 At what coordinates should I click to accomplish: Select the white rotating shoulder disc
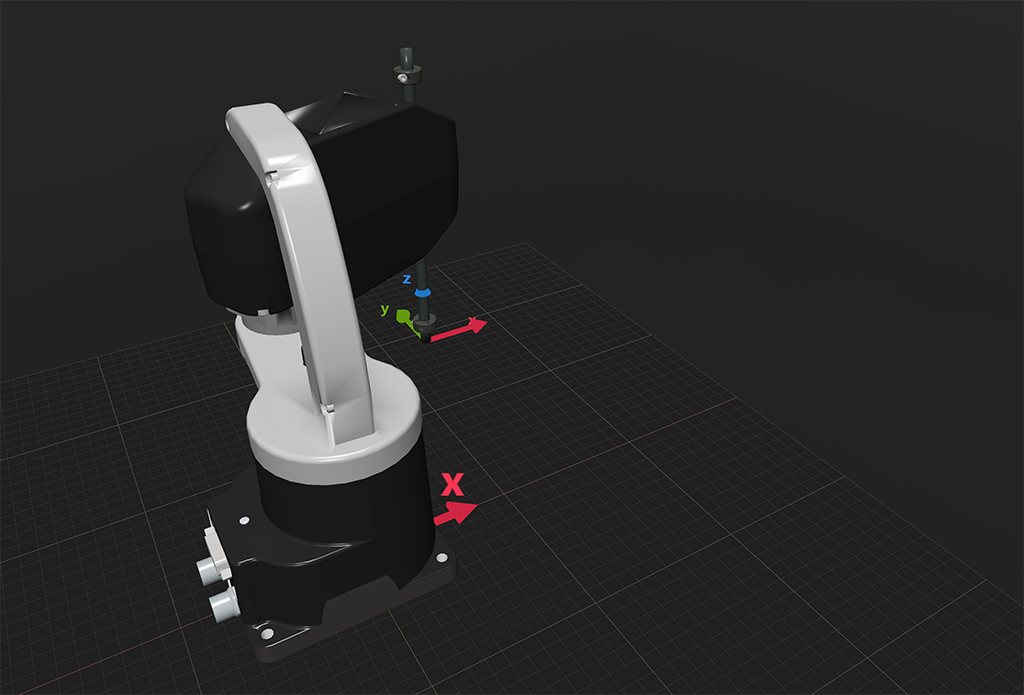coord(334,421)
